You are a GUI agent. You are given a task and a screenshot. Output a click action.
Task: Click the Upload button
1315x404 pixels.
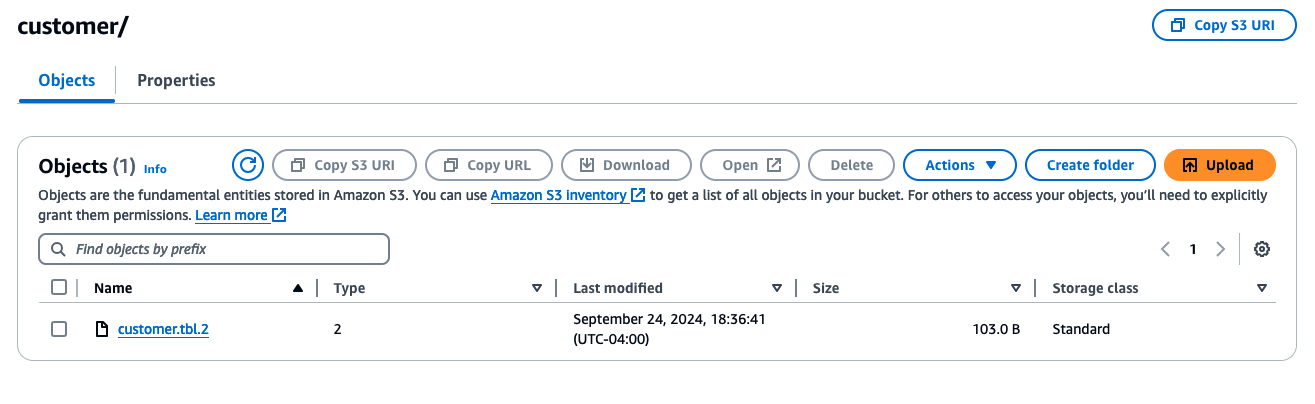[x=1219, y=165]
